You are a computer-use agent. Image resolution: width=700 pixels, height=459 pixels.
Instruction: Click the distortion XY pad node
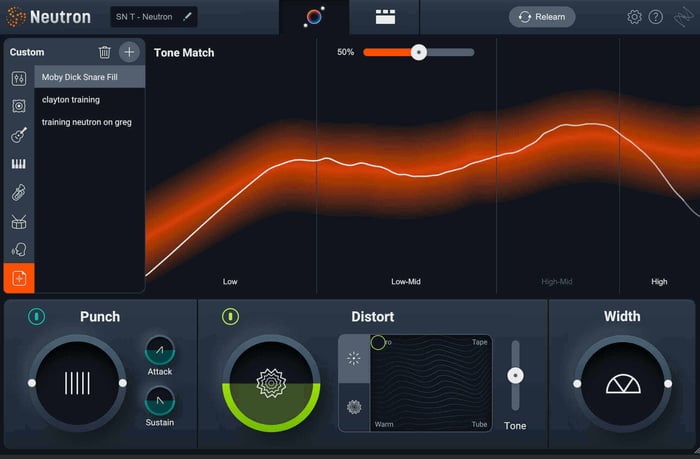click(x=378, y=342)
